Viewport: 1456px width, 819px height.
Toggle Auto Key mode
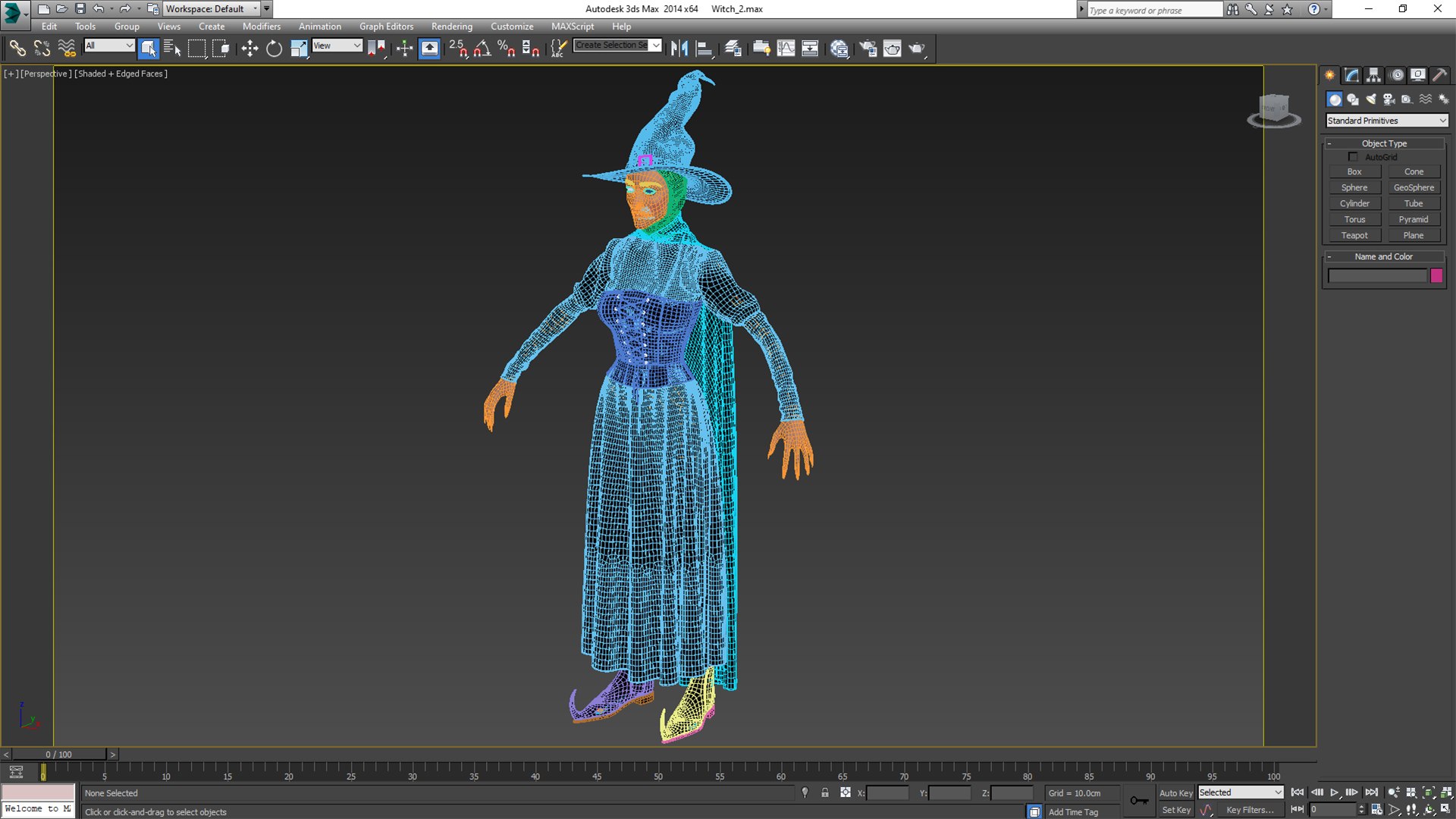point(1176,793)
